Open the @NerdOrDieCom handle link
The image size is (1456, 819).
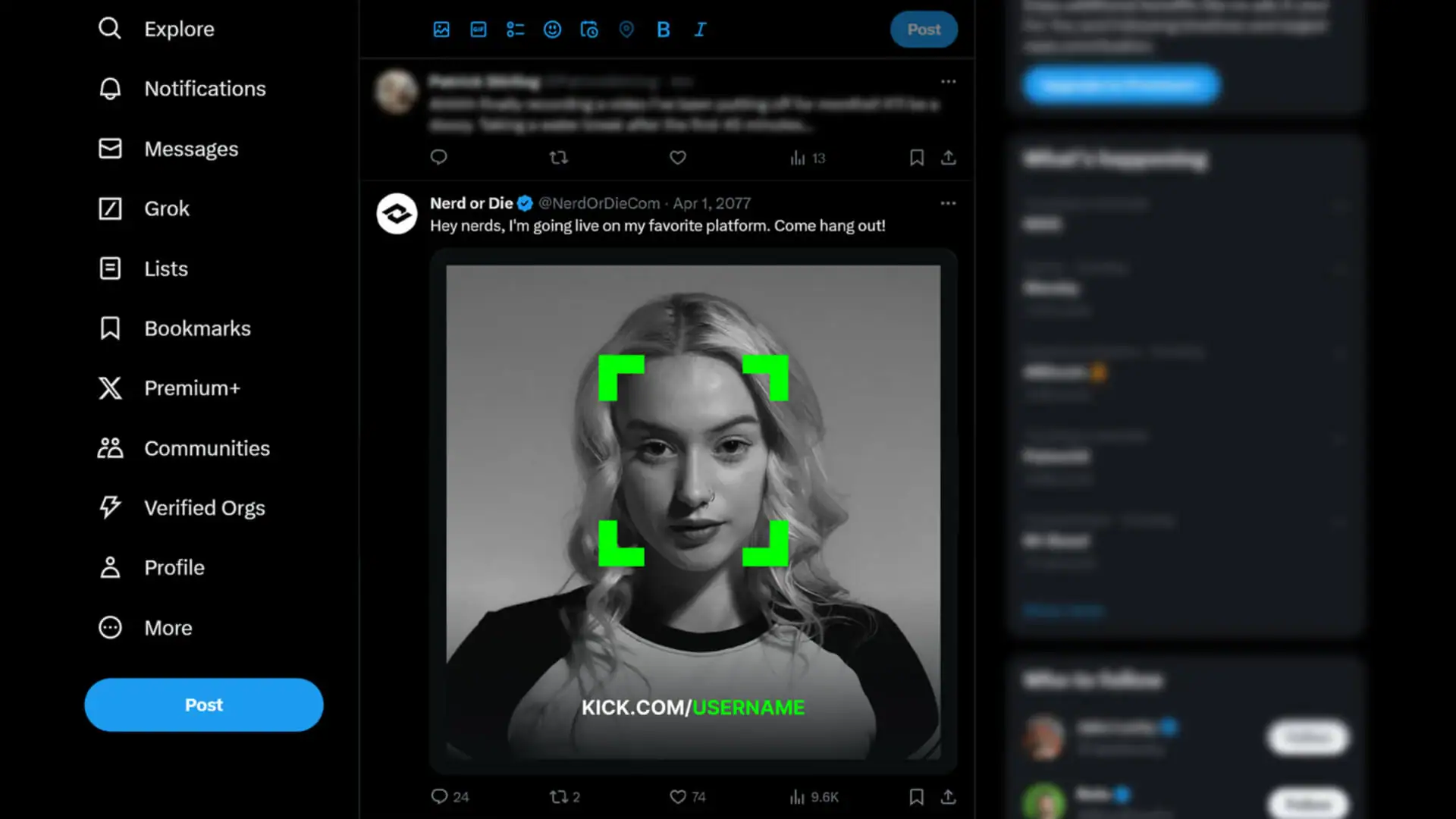tap(599, 203)
